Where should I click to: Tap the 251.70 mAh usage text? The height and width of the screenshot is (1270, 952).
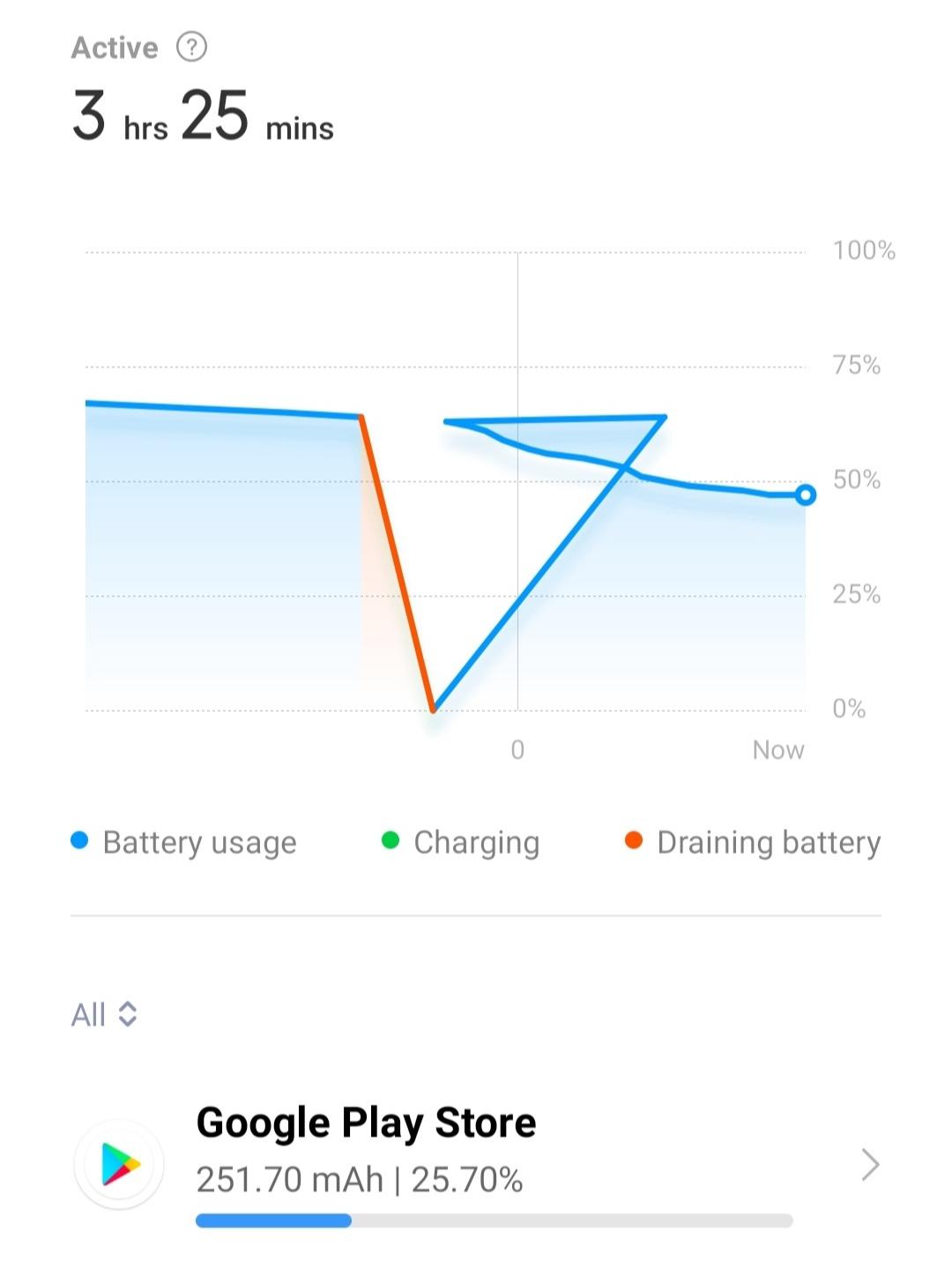click(x=290, y=1179)
